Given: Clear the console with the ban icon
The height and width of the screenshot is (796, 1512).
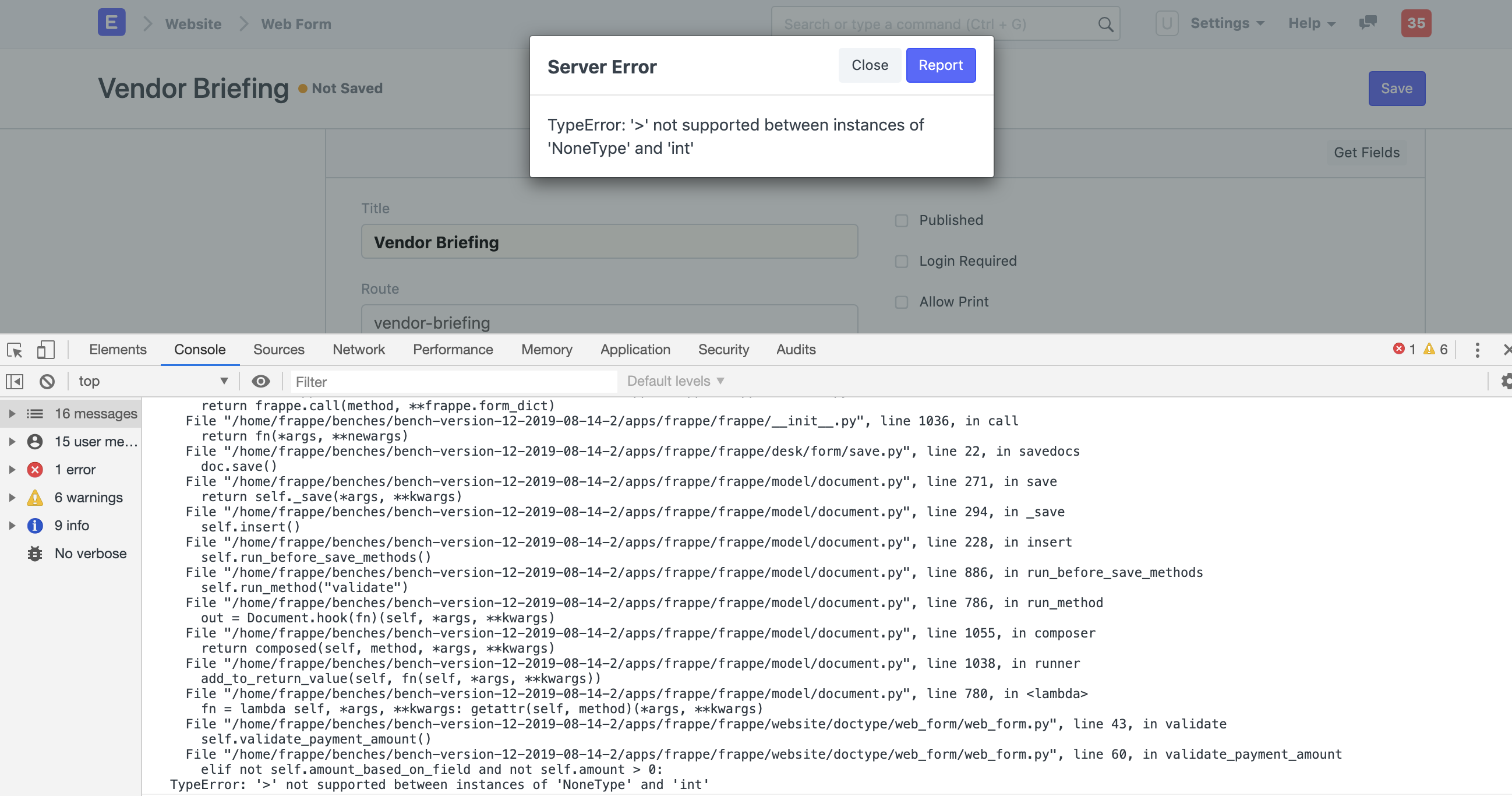Looking at the screenshot, I should [47, 381].
